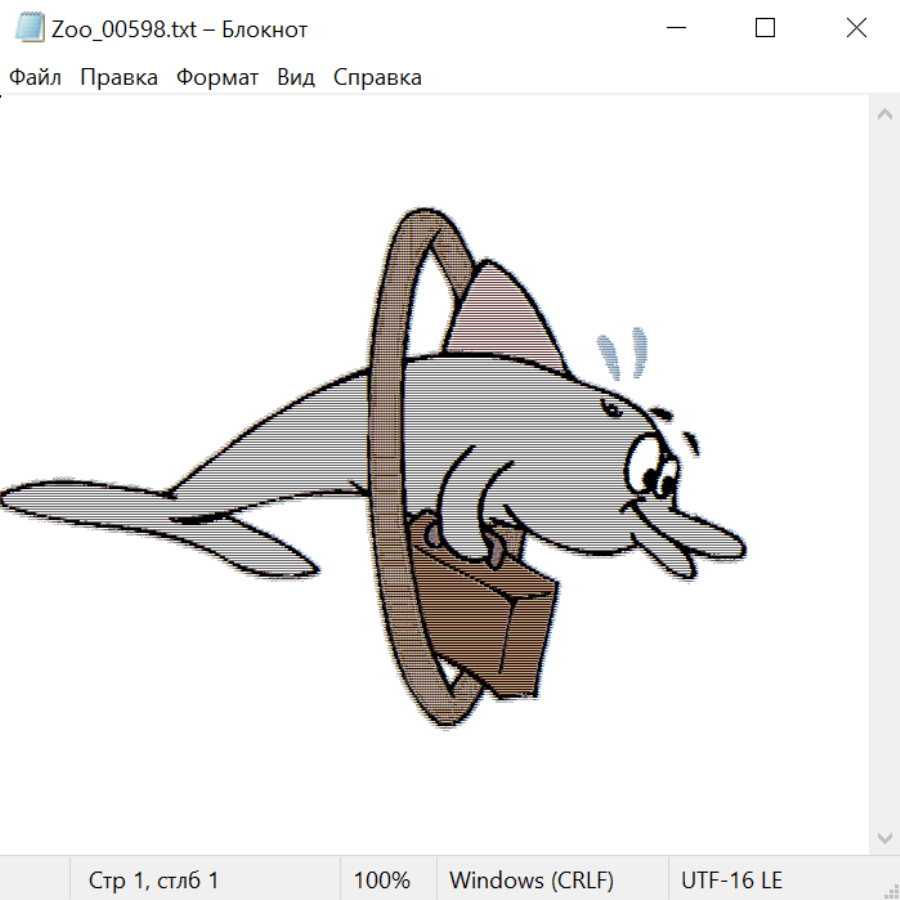Click the Notepad icon in the title bar

pyautogui.click(x=31, y=28)
